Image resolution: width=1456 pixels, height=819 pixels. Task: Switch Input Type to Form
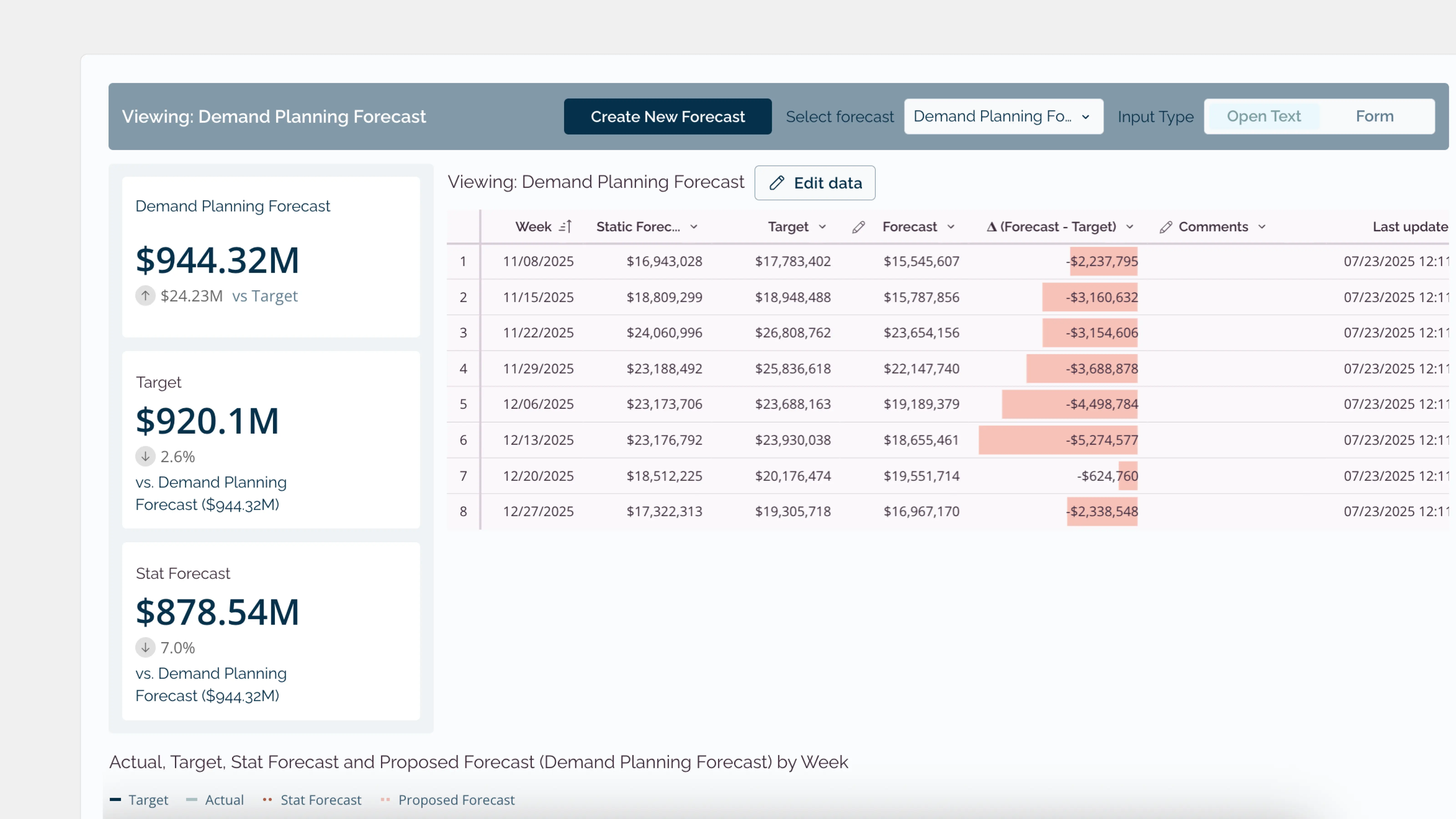[x=1374, y=116]
